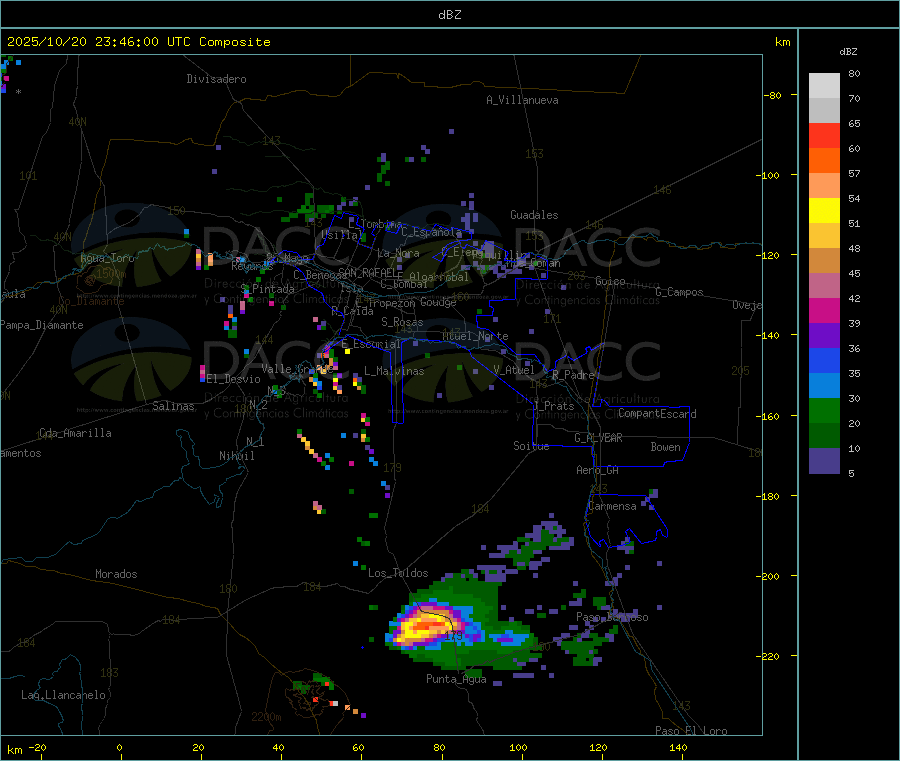Click the Morados map label
Screen dimensions: 900x761
pos(116,574)
